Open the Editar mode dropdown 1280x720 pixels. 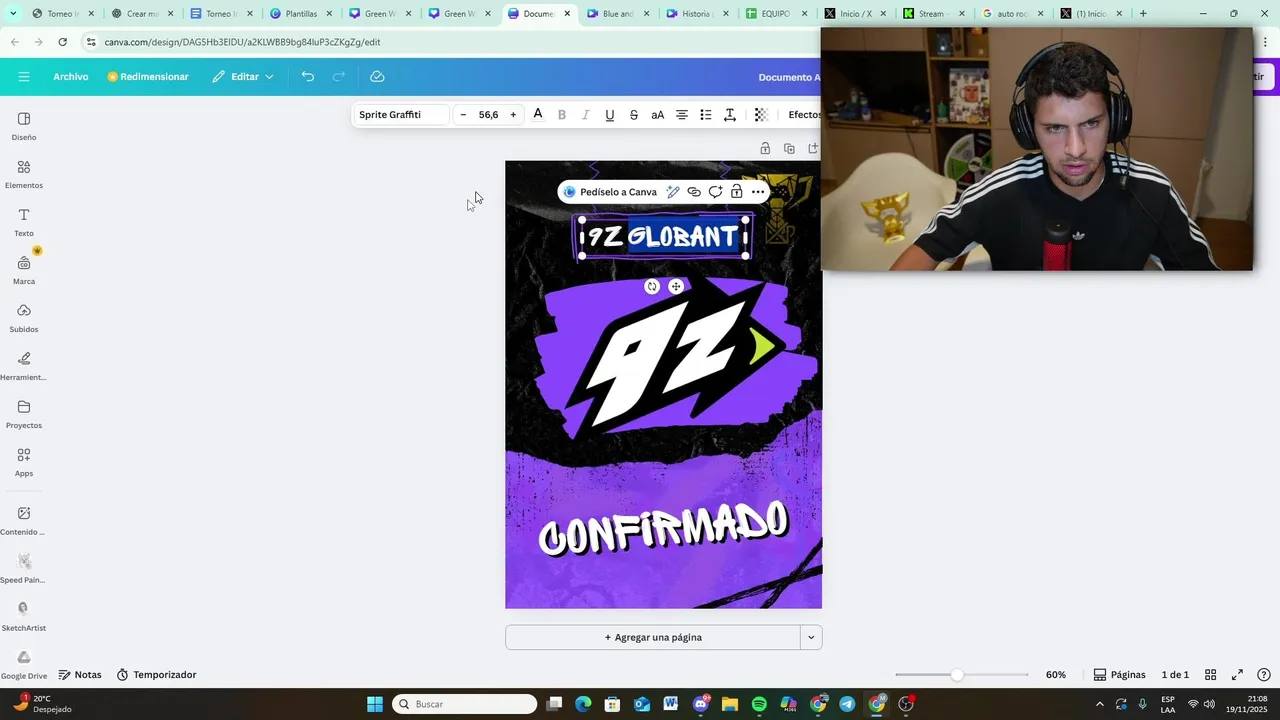243,77
